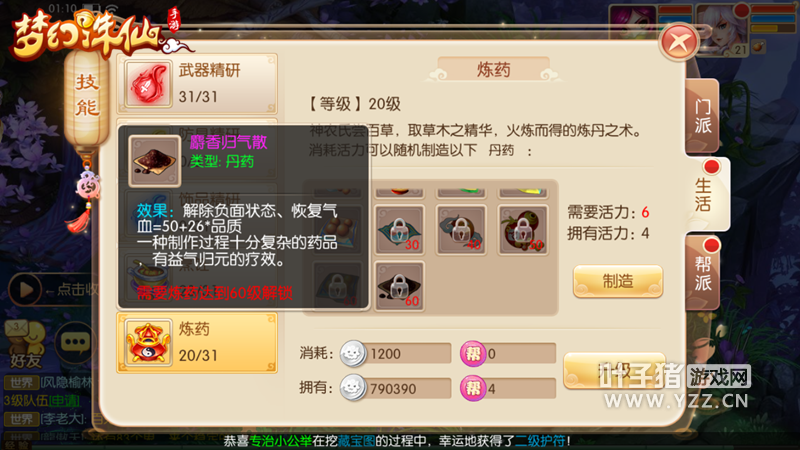The width and height of the screenshot is (800, 450).
Task: Open the 好友 friends icon
Action: click(26, 345)
